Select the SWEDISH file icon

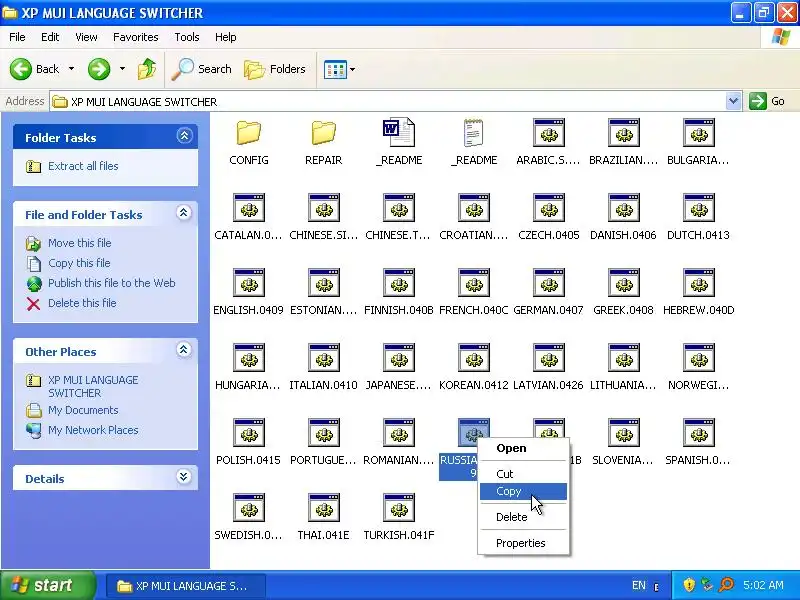pyautogui.click(x=248, y=508)
